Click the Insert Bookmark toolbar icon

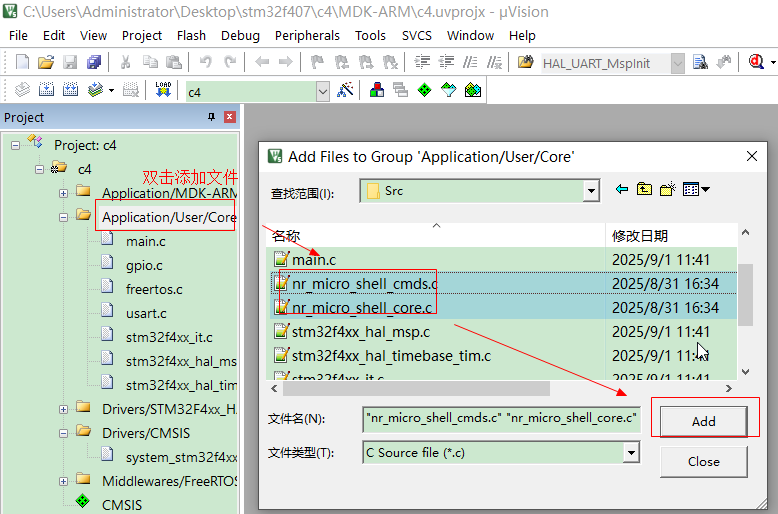(317, 63)
